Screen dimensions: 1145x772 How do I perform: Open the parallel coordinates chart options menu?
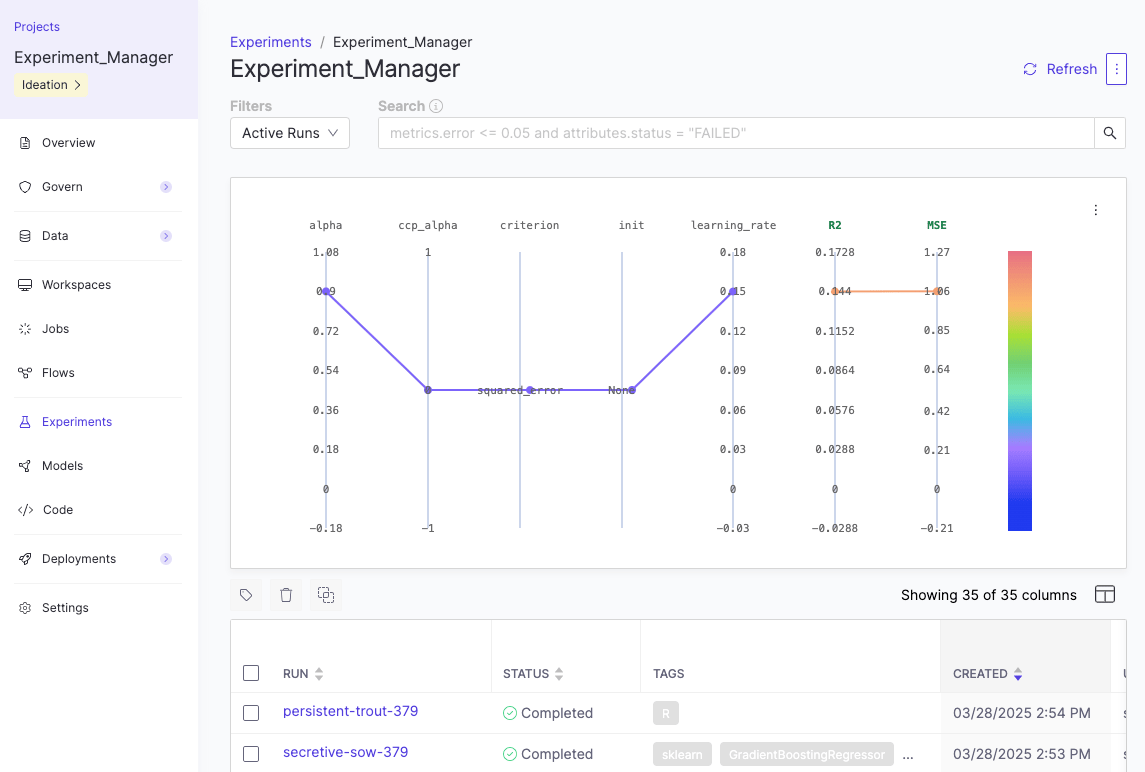[1095, 210]
